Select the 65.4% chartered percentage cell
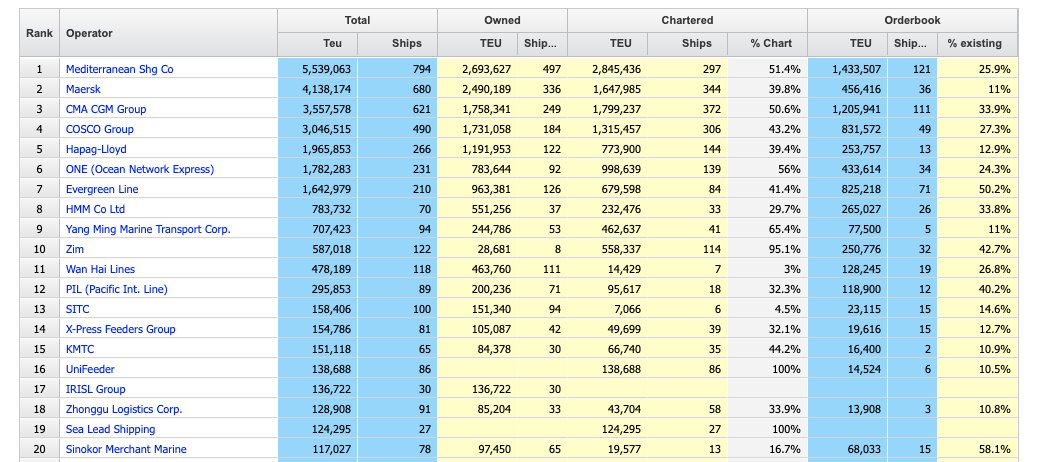Image resolution: width=1038 pixels, height=462 pixels. [x=767, y=229]
